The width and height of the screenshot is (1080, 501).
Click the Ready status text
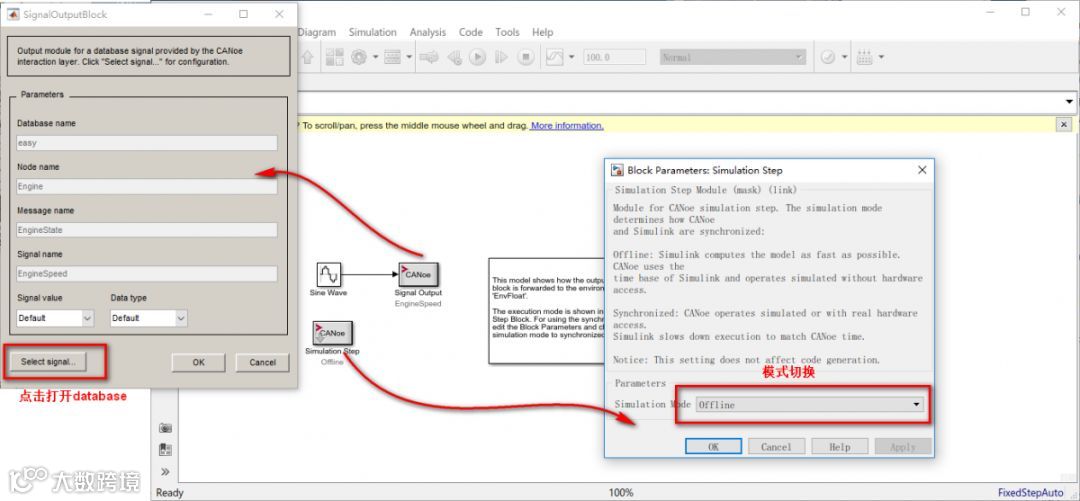[x=169, y=493]
